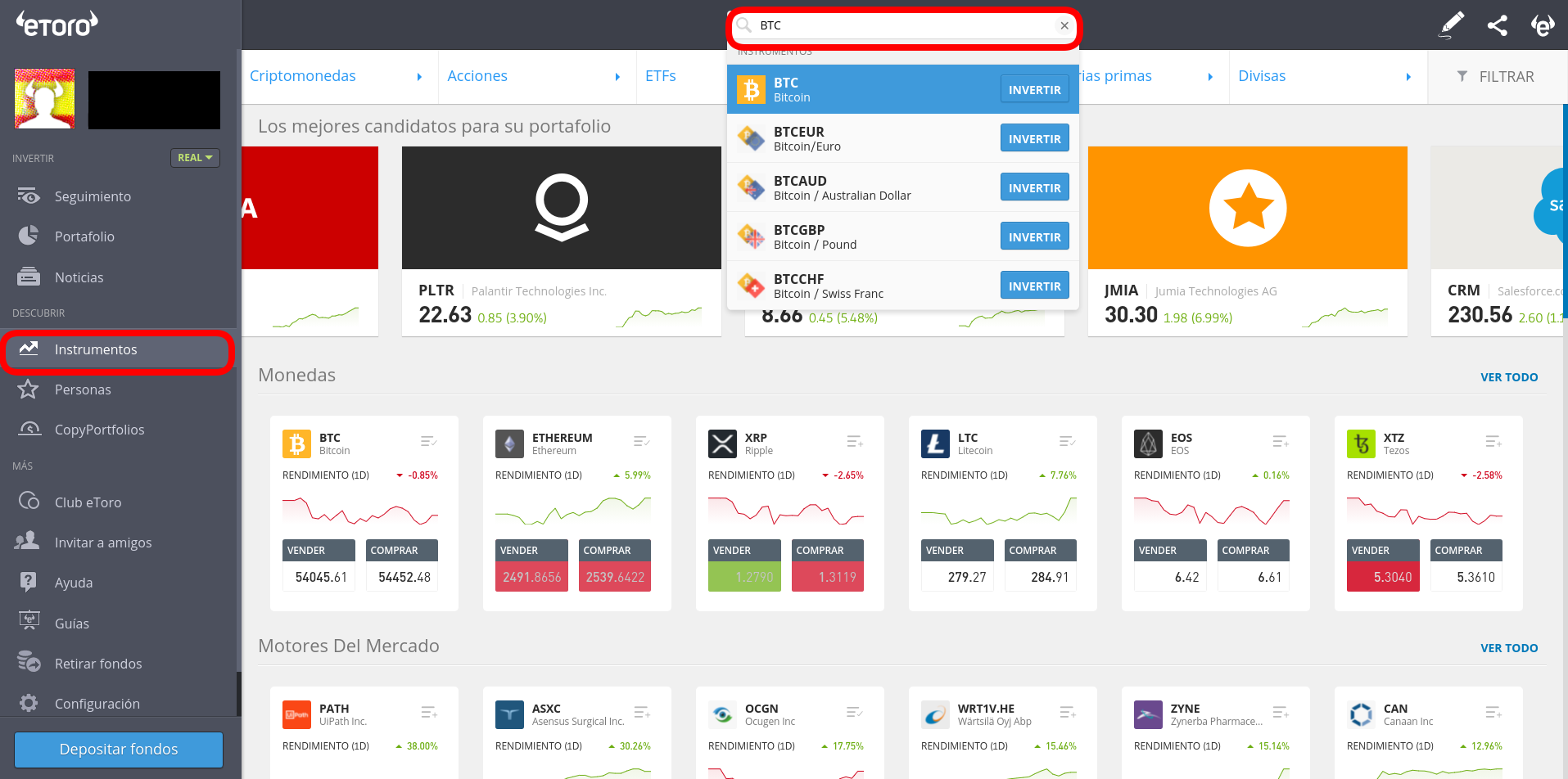1568x779 pixels.
Task: Open the Guías icon
Action: 29,622
